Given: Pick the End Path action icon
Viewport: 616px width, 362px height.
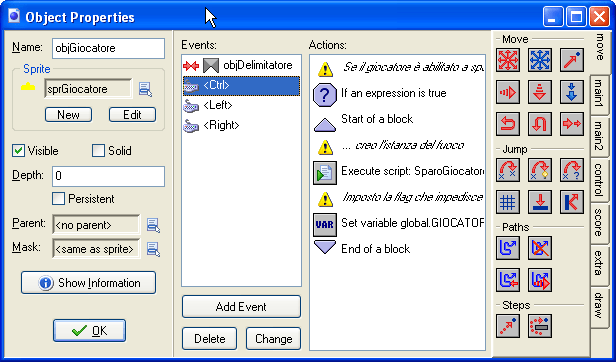Looking at the screenshot, I should point(540,248).
